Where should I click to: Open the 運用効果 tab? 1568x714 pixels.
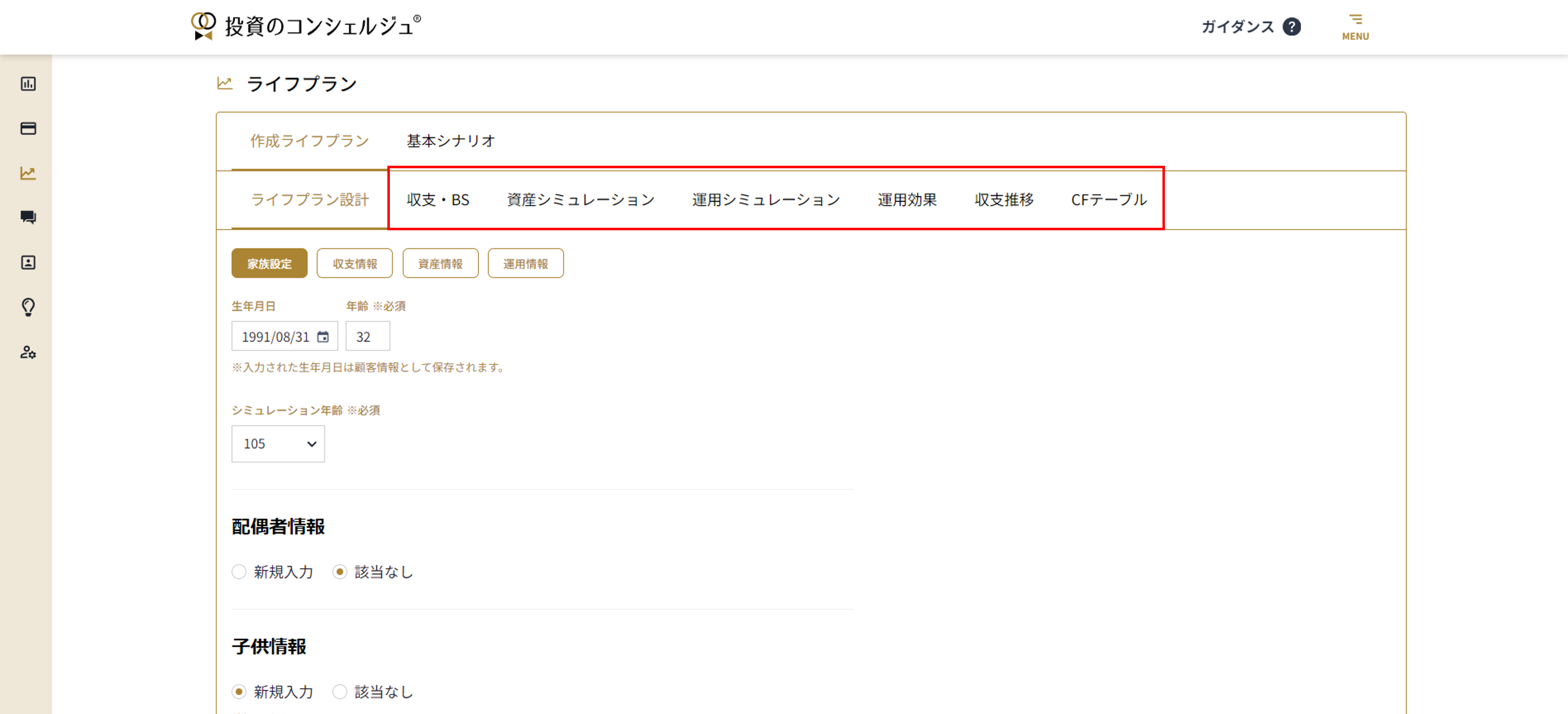point(907,200)
